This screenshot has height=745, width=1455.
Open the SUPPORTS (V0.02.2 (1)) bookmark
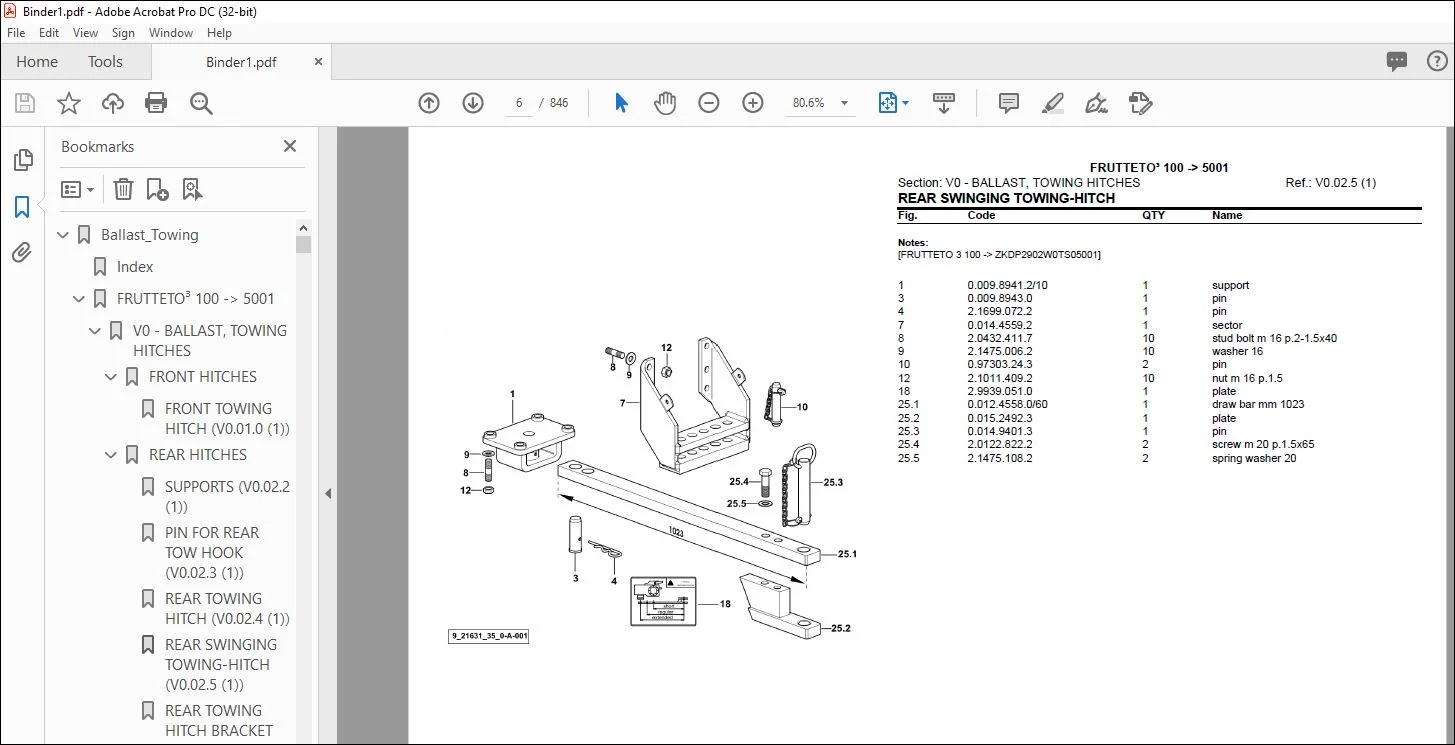pos(227,497)
